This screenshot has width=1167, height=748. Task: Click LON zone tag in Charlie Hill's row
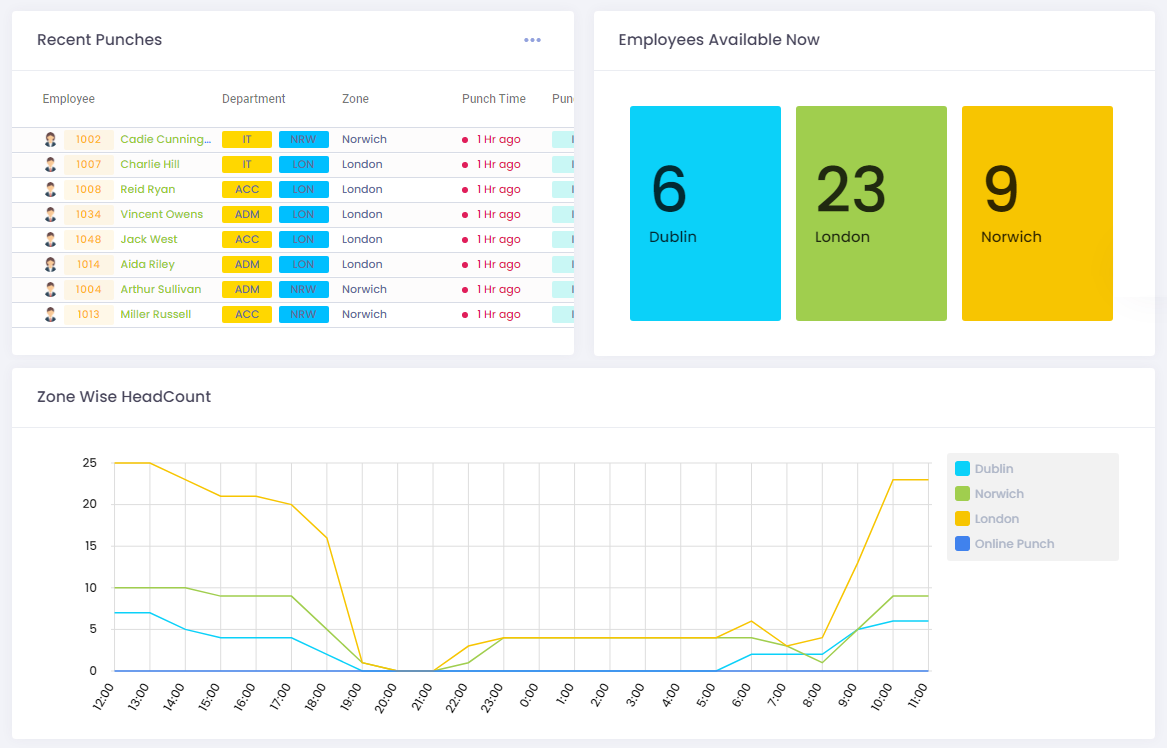tap(304, 164)
